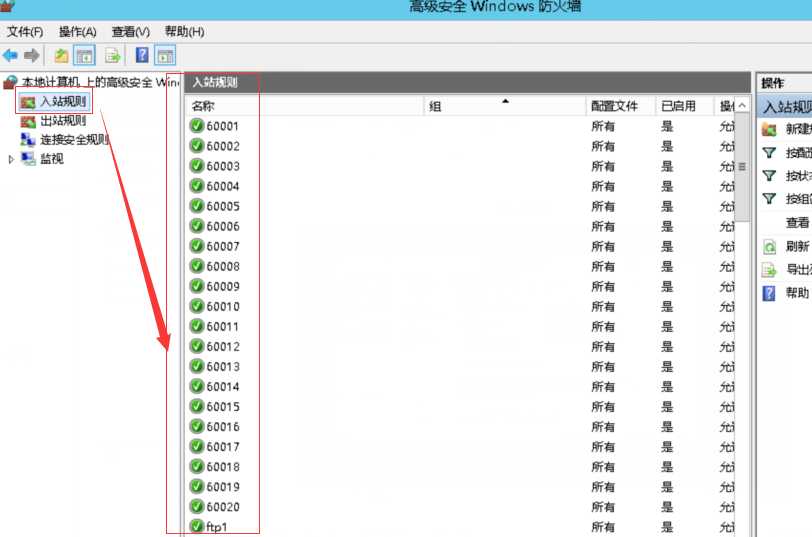Click 是 enabled cell in row 60010

click(667, 307)
